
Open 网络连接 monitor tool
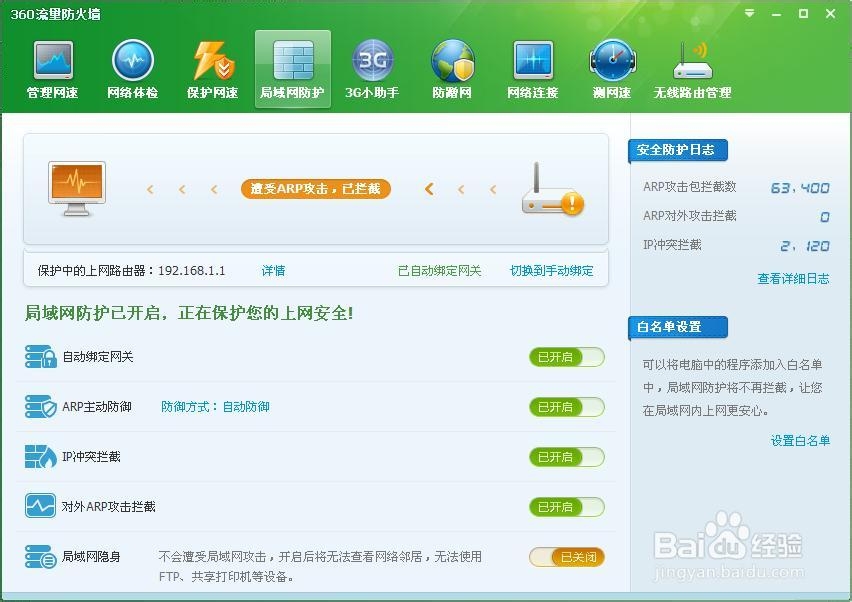532,70
